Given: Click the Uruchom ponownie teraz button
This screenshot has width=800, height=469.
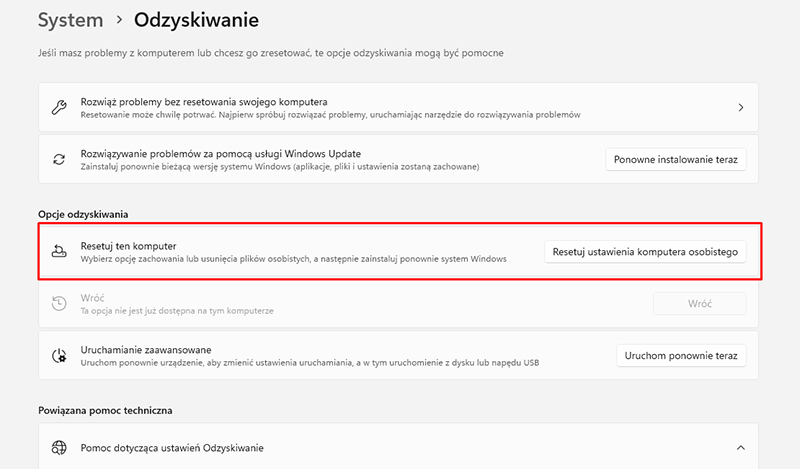Looking at the screenshot, I should pos(681,355).
